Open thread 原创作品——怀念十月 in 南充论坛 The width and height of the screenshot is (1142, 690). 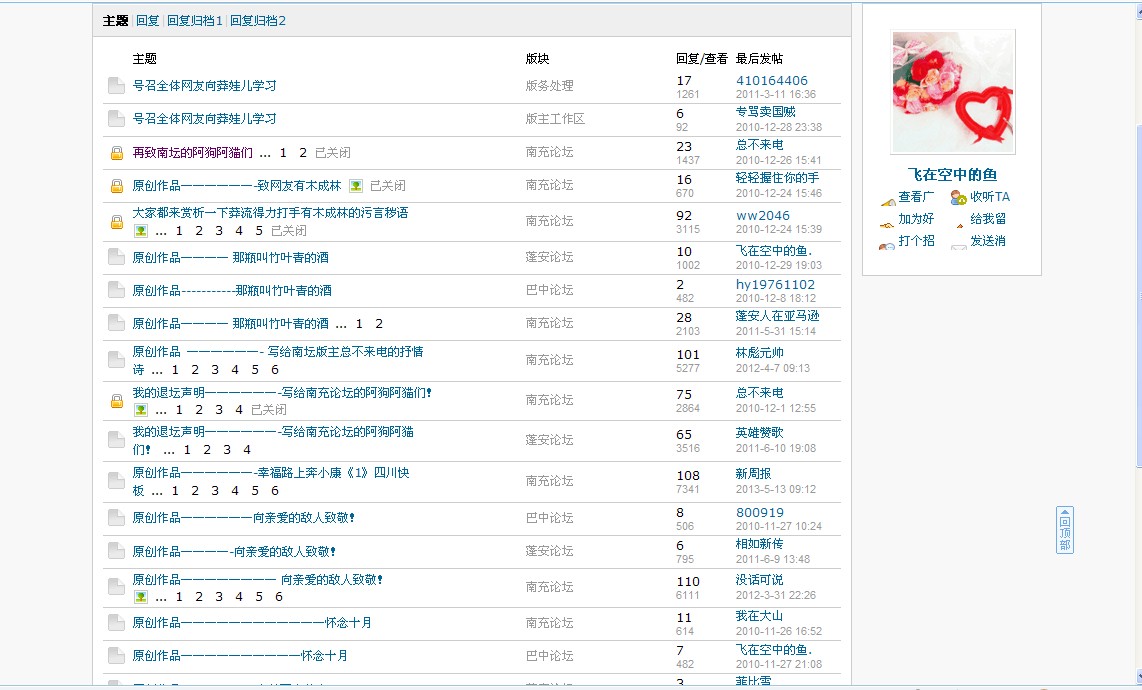pyautogui.click(x=252, y=623)
